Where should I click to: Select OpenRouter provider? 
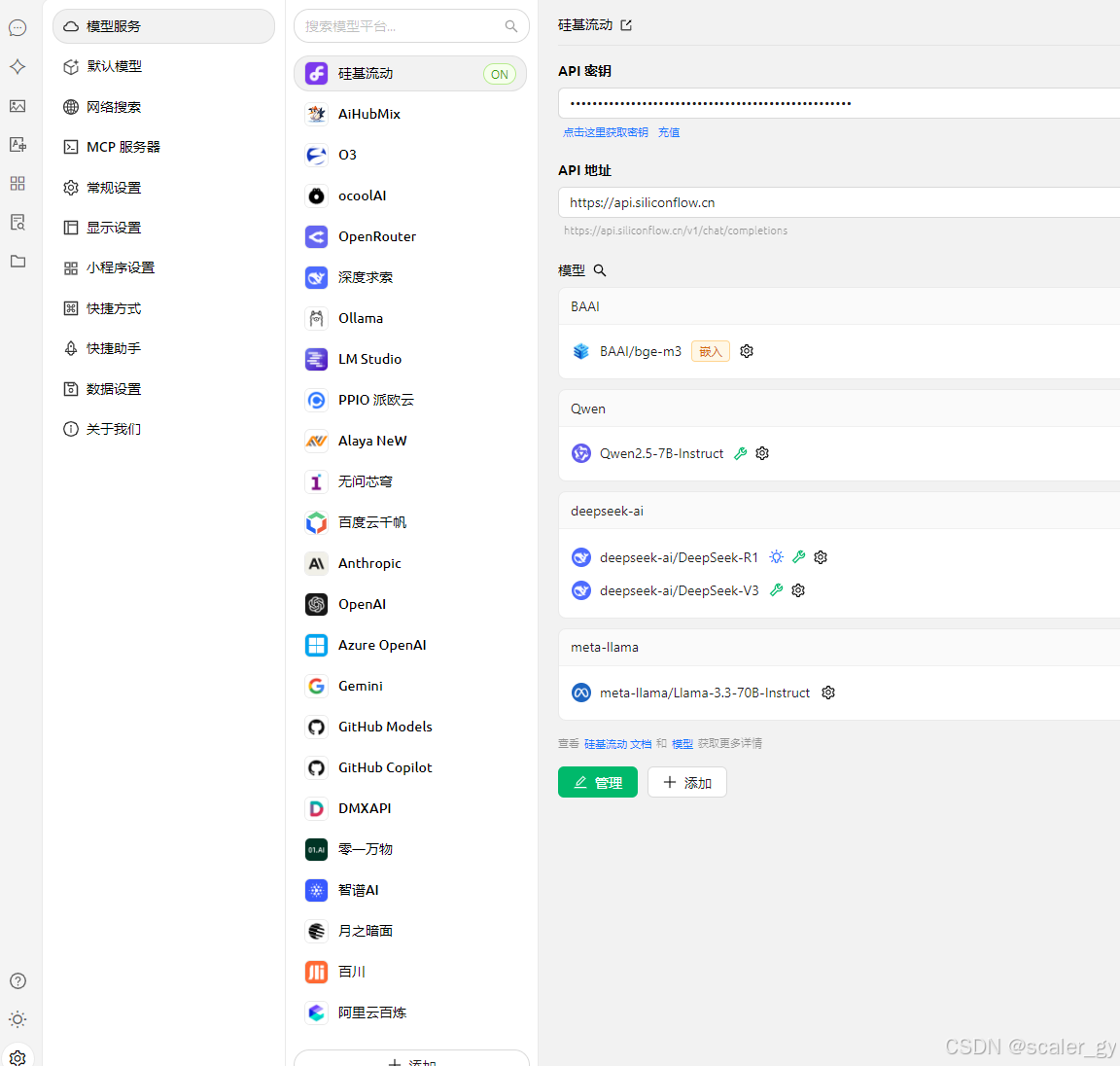coord(410,236)
